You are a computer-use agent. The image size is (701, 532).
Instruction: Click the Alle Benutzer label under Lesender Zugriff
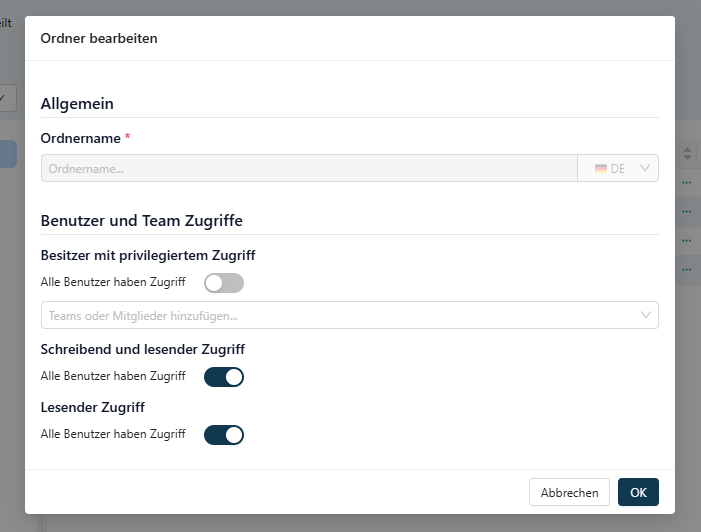click(x=113, y=434)
